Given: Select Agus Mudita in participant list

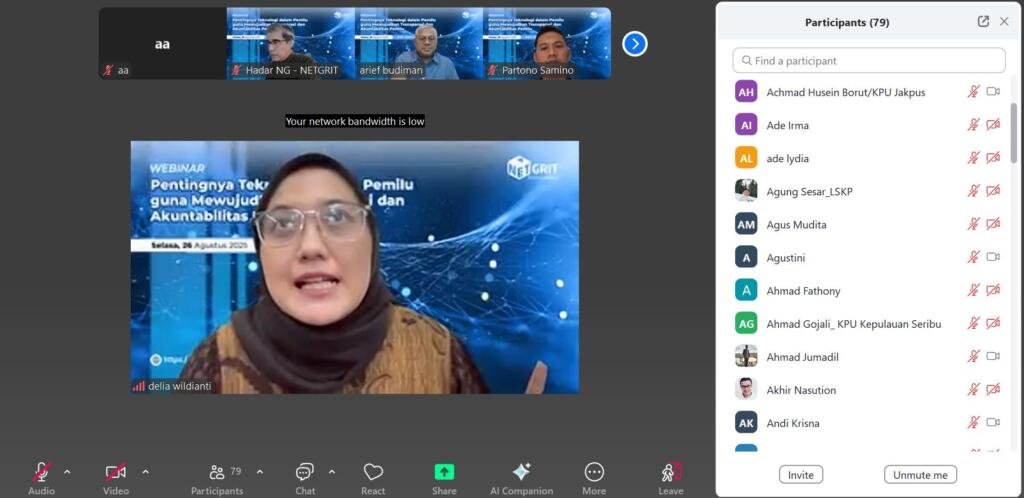Looking at the screenshot, I should click(796, 225).
